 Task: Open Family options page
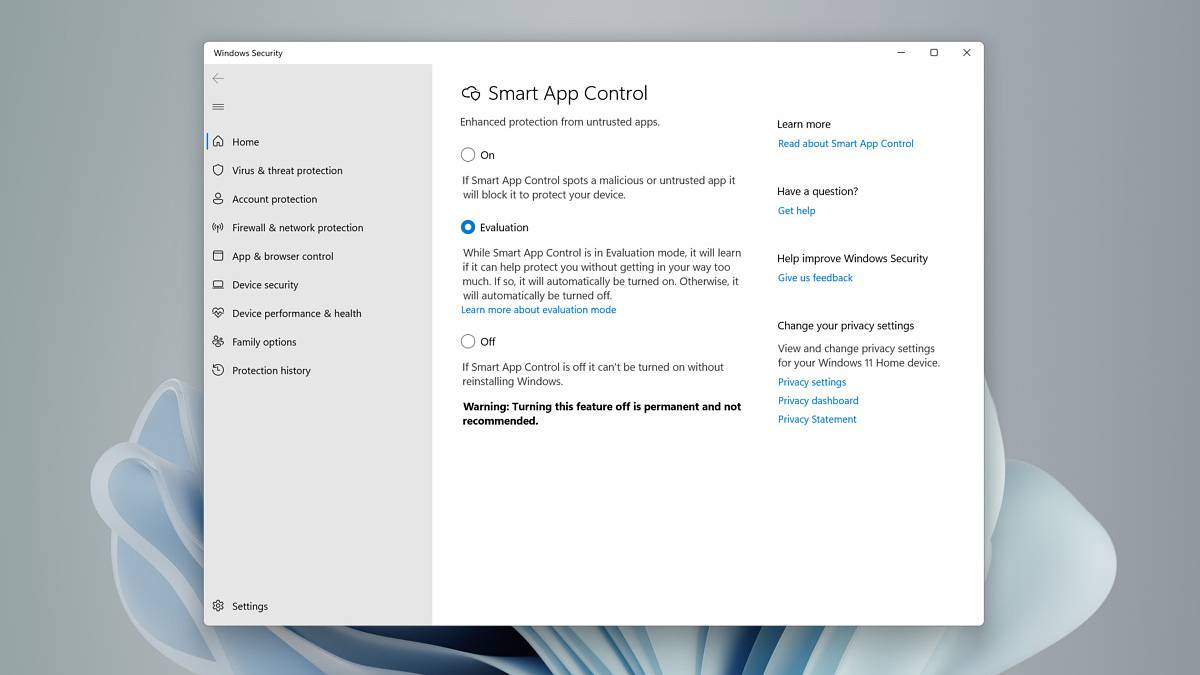coord(318,341)
